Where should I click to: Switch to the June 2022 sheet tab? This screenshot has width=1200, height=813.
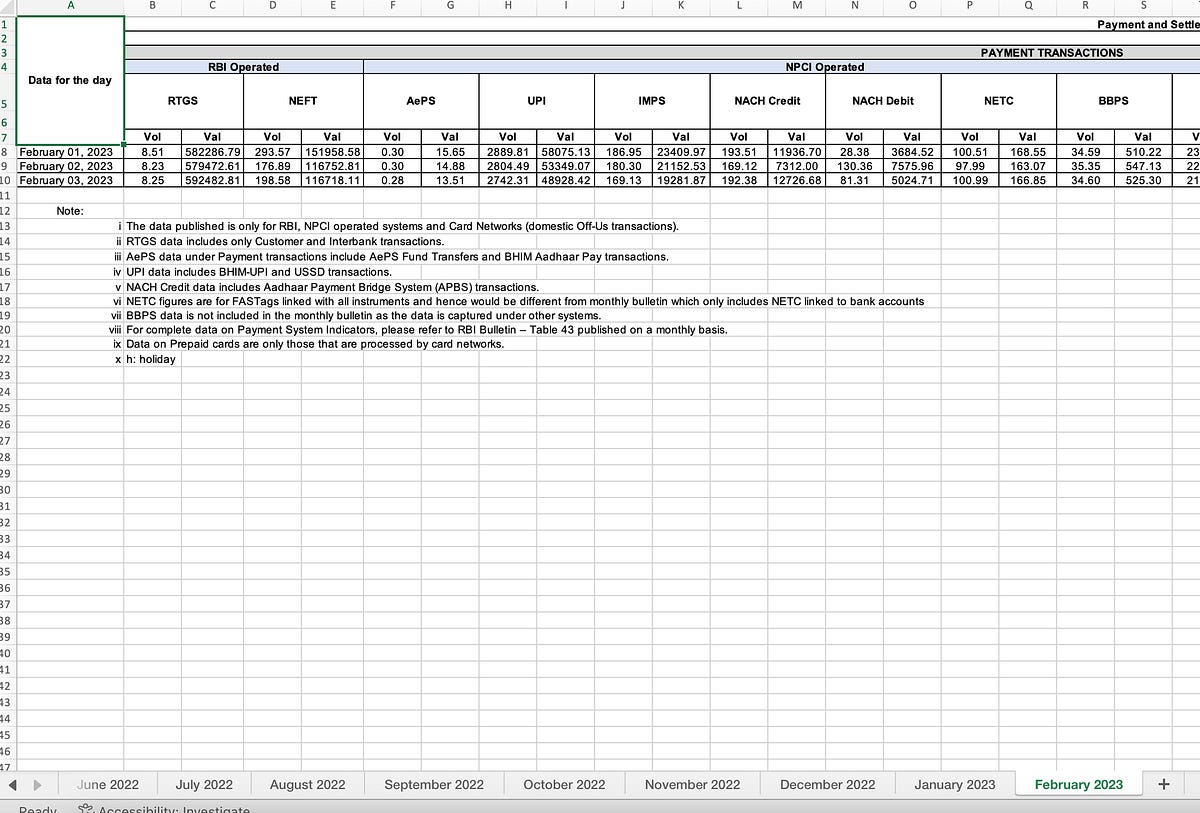[108, 784]
